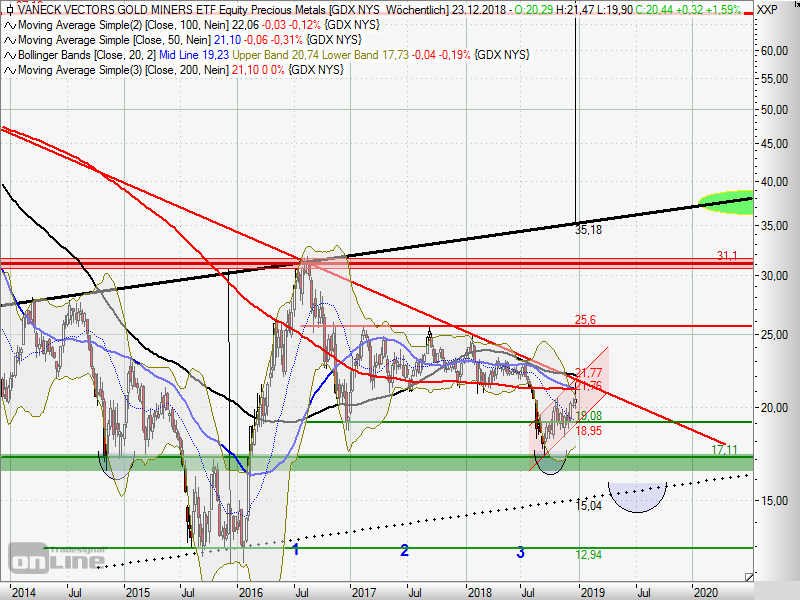The image size is (800, 600).
Task: Click the blue number 1 marker
Action: click(295, 549)
